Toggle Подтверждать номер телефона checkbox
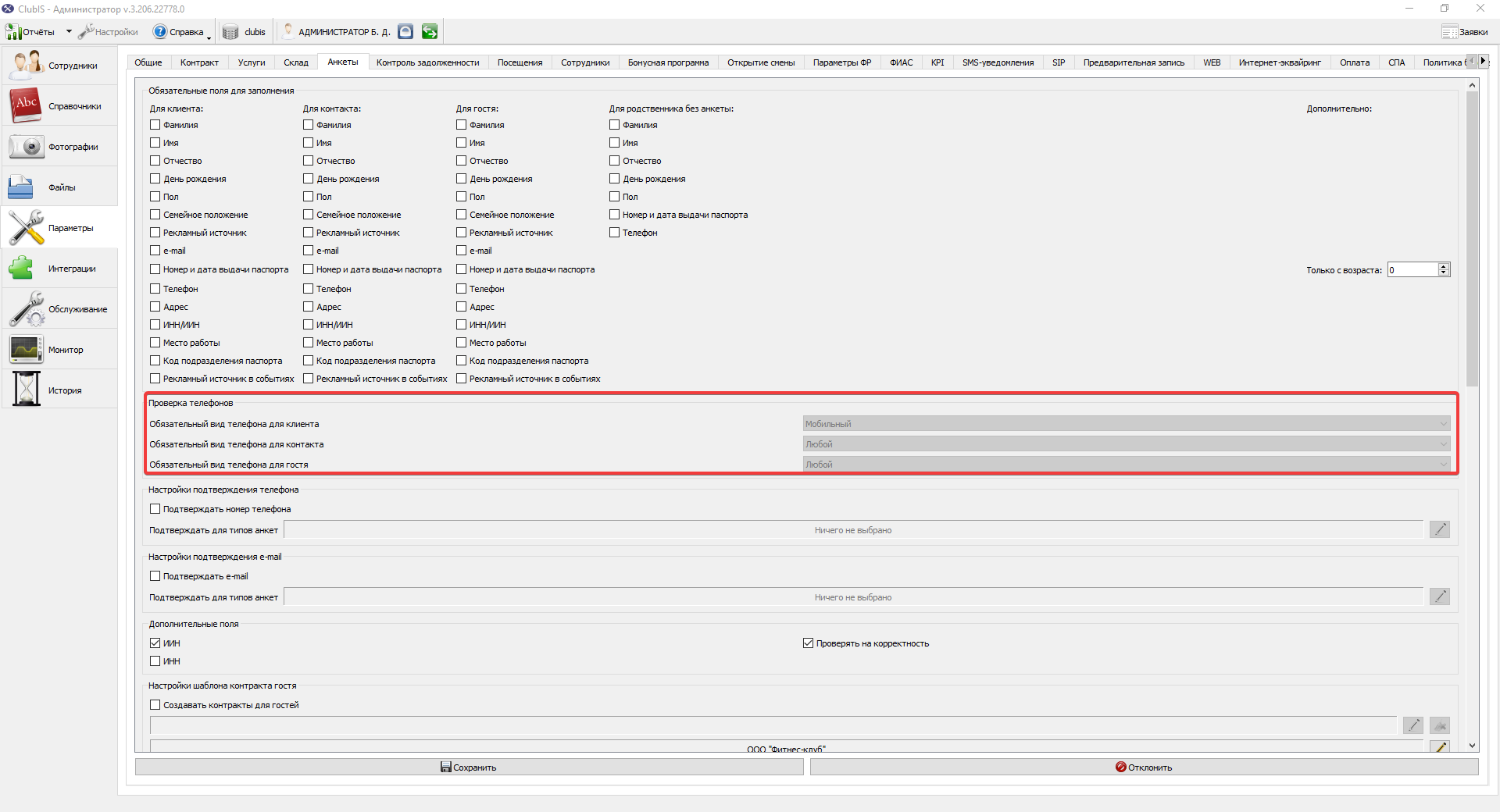Screen dimensions: 1500x812 (155, 509)
